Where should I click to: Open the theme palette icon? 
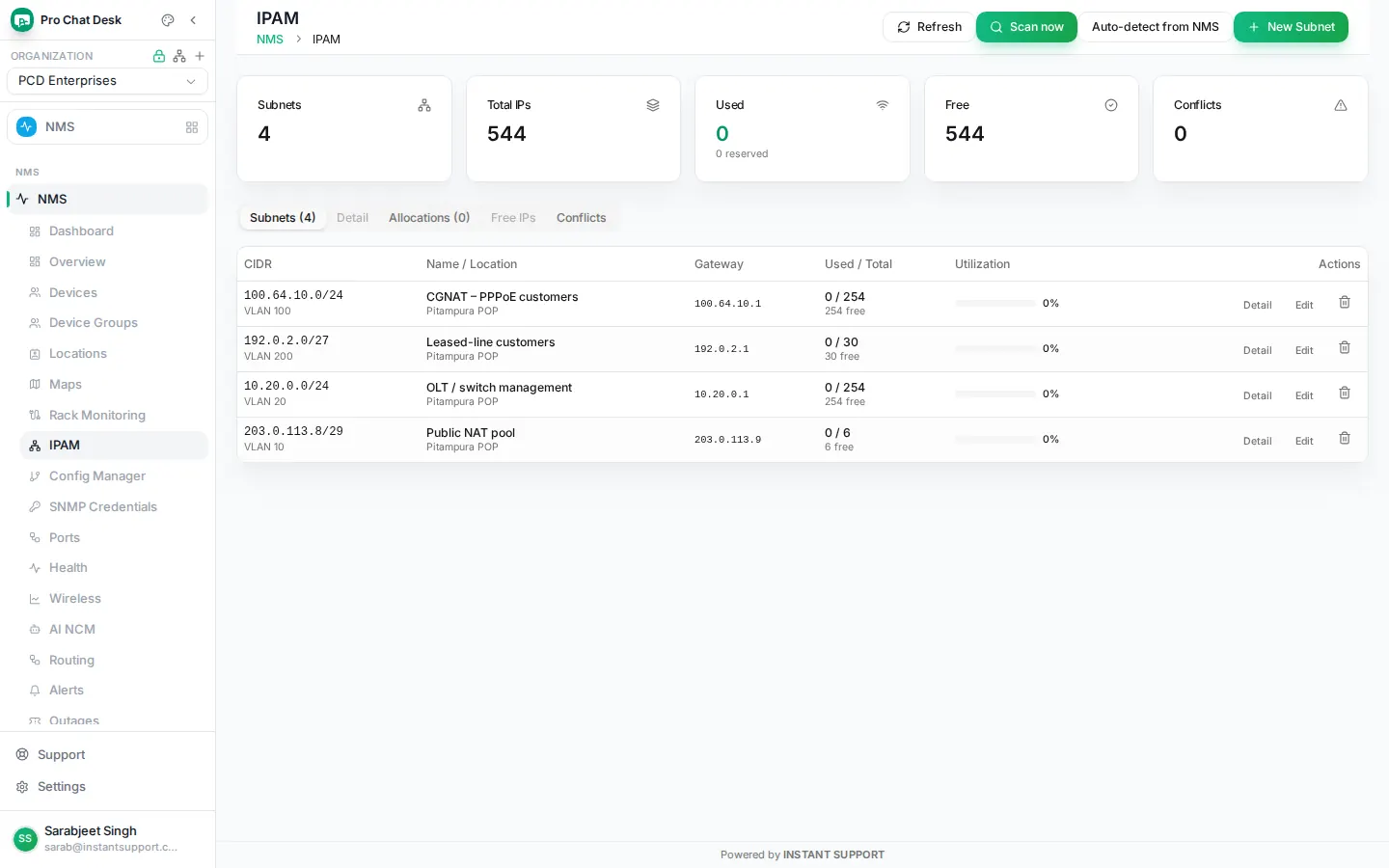(168, 20)
